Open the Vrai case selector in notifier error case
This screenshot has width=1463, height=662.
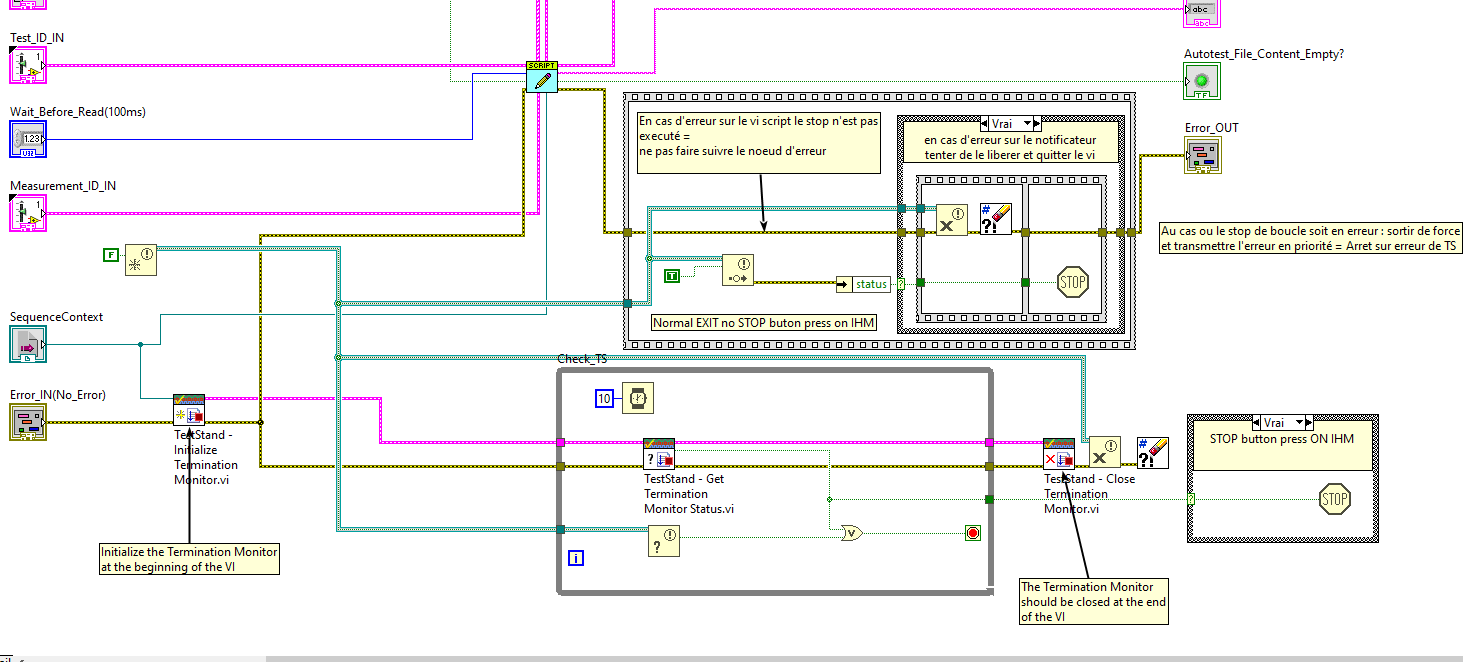pyautogui.click(x=1011, y=124)
